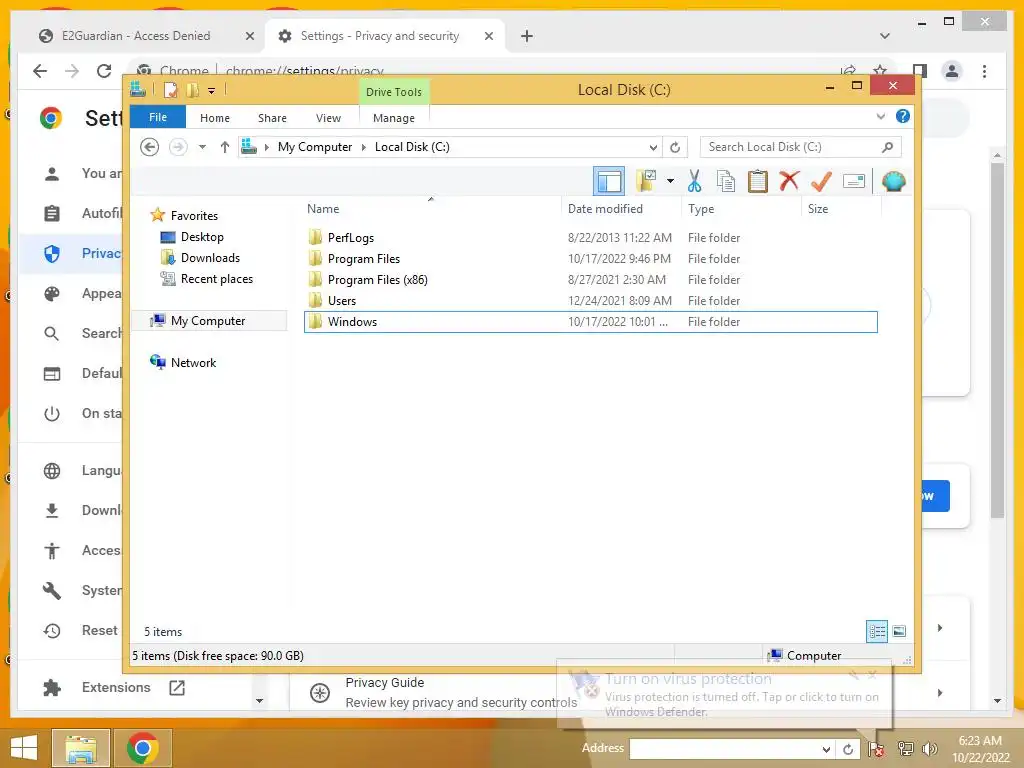The image size is (1024, 768).
Task: Click the Chrome taskbar icon
Action: point(142,748)
